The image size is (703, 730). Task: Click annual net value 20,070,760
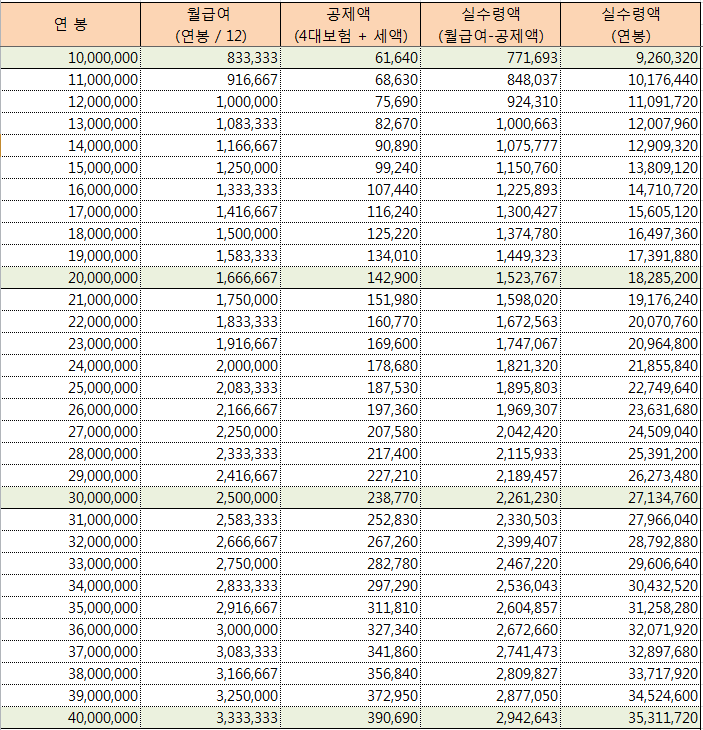[631, 322]
